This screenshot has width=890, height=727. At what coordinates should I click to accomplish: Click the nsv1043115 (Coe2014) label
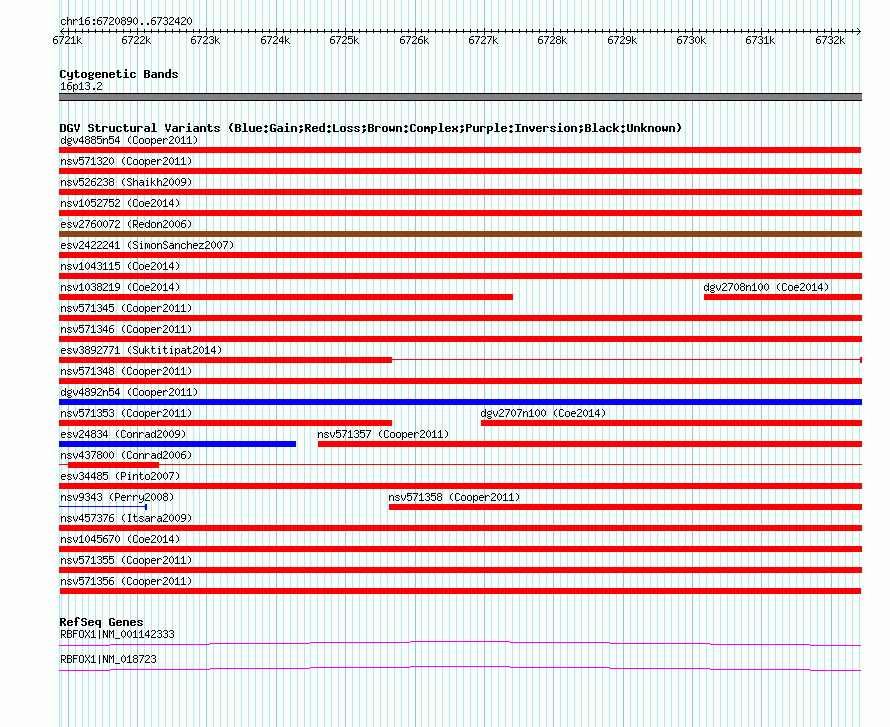coord(120,266)
